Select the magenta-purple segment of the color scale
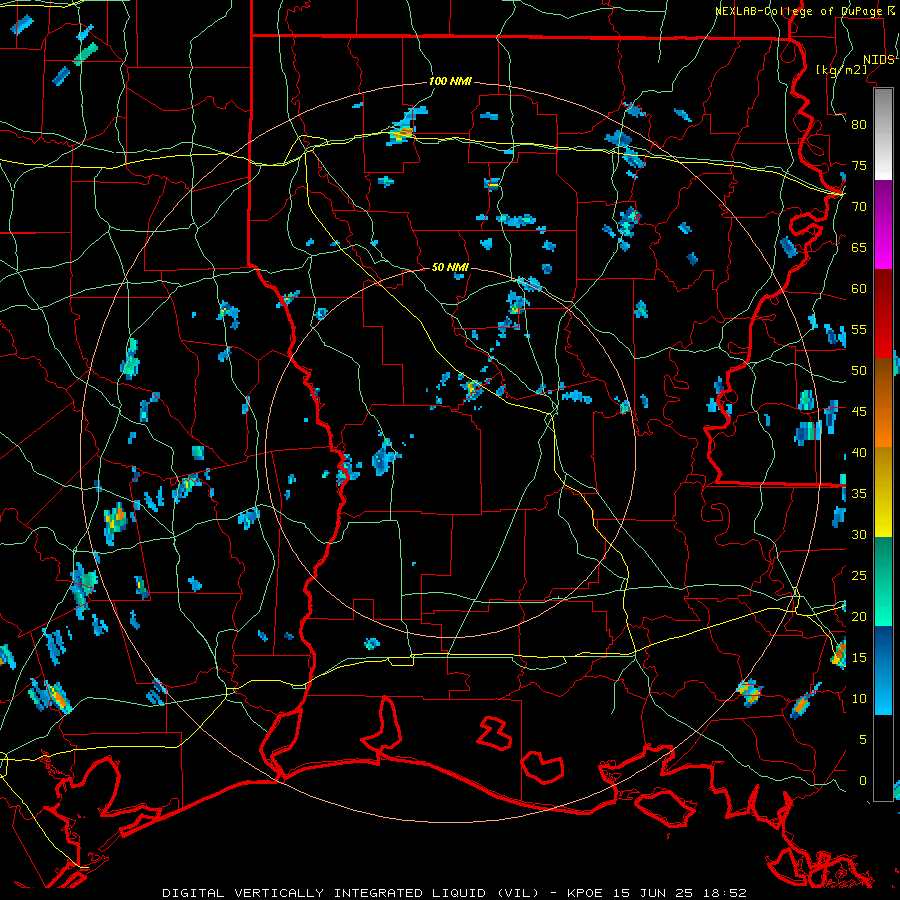Screen dimensions: 900x900 (883, 225)
